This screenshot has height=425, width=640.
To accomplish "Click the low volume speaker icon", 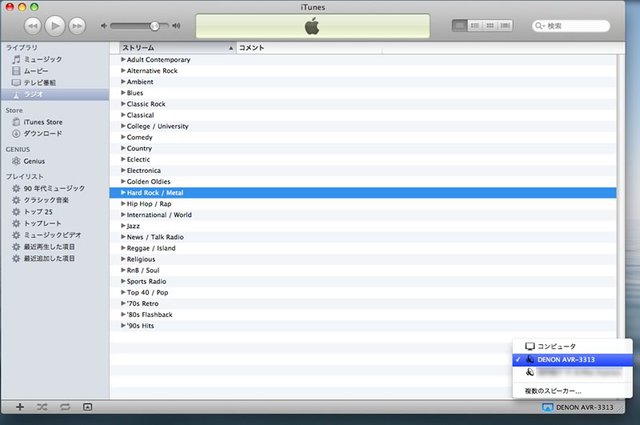I will click(104, 26).
